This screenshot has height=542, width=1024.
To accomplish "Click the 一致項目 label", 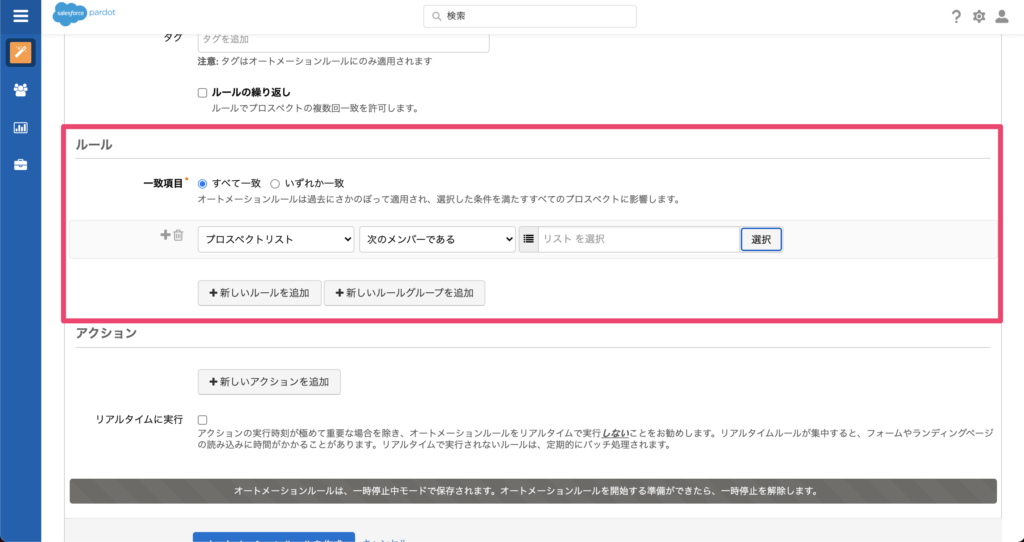I will pos(163,184).
